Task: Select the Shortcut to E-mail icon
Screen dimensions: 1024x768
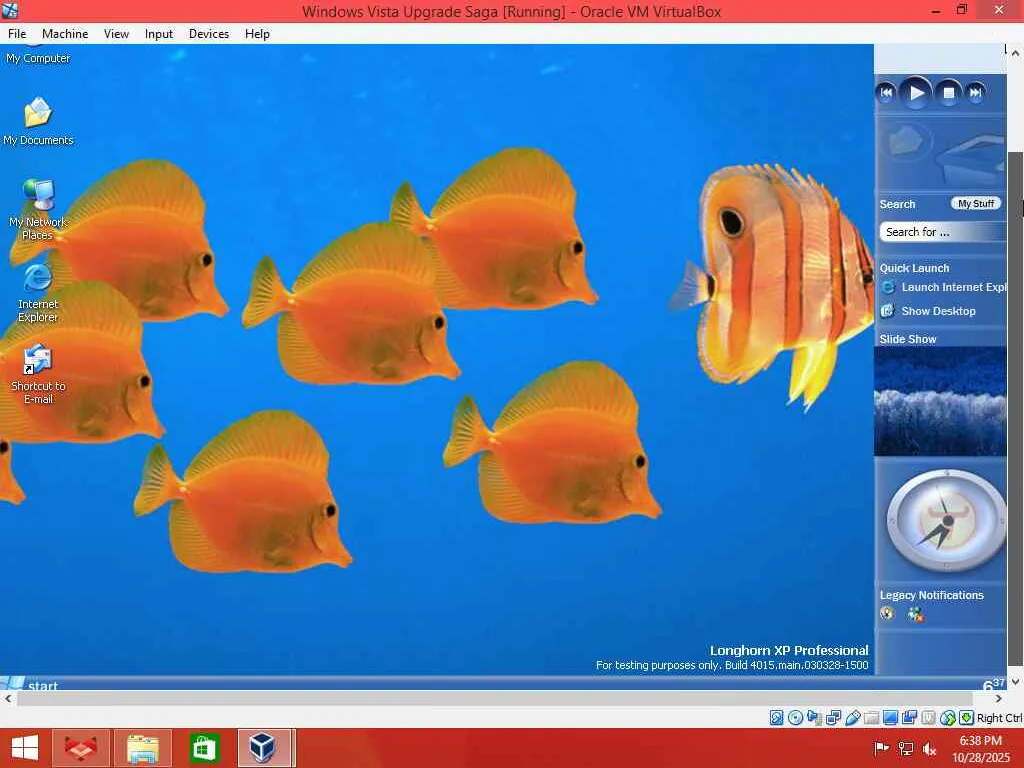Action: 38,375
